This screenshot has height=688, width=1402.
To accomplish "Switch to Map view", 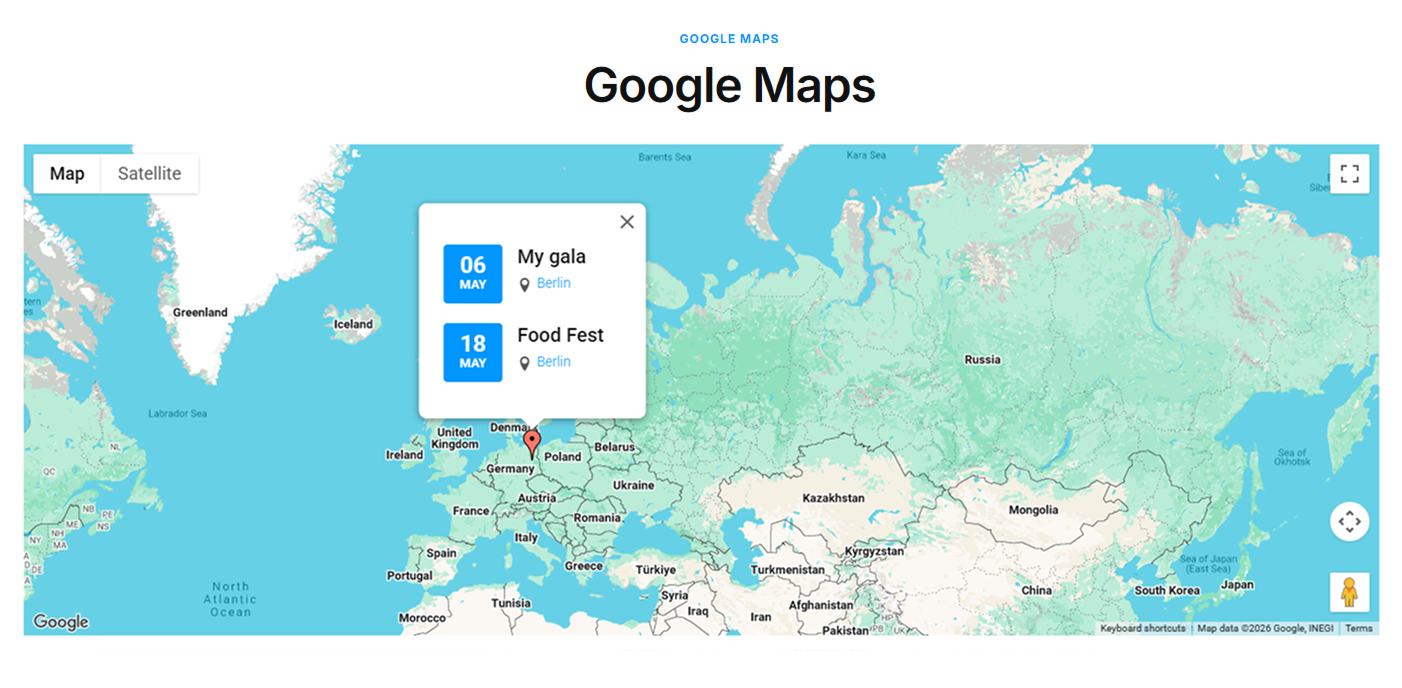I will pos(67,174).
